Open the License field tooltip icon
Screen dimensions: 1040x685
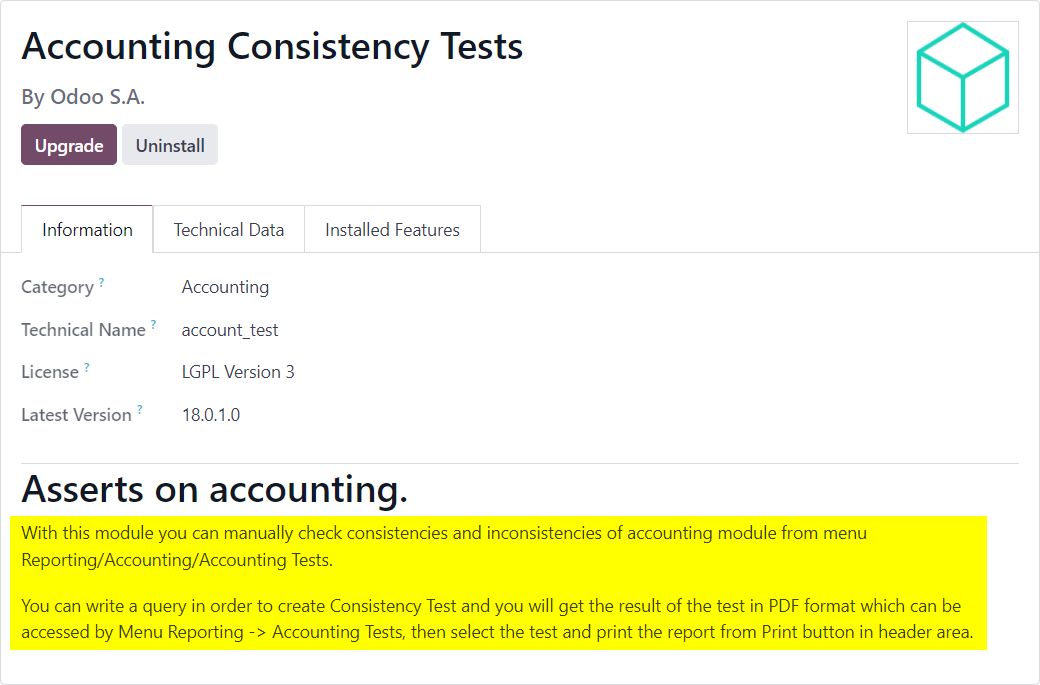point(85,365)
